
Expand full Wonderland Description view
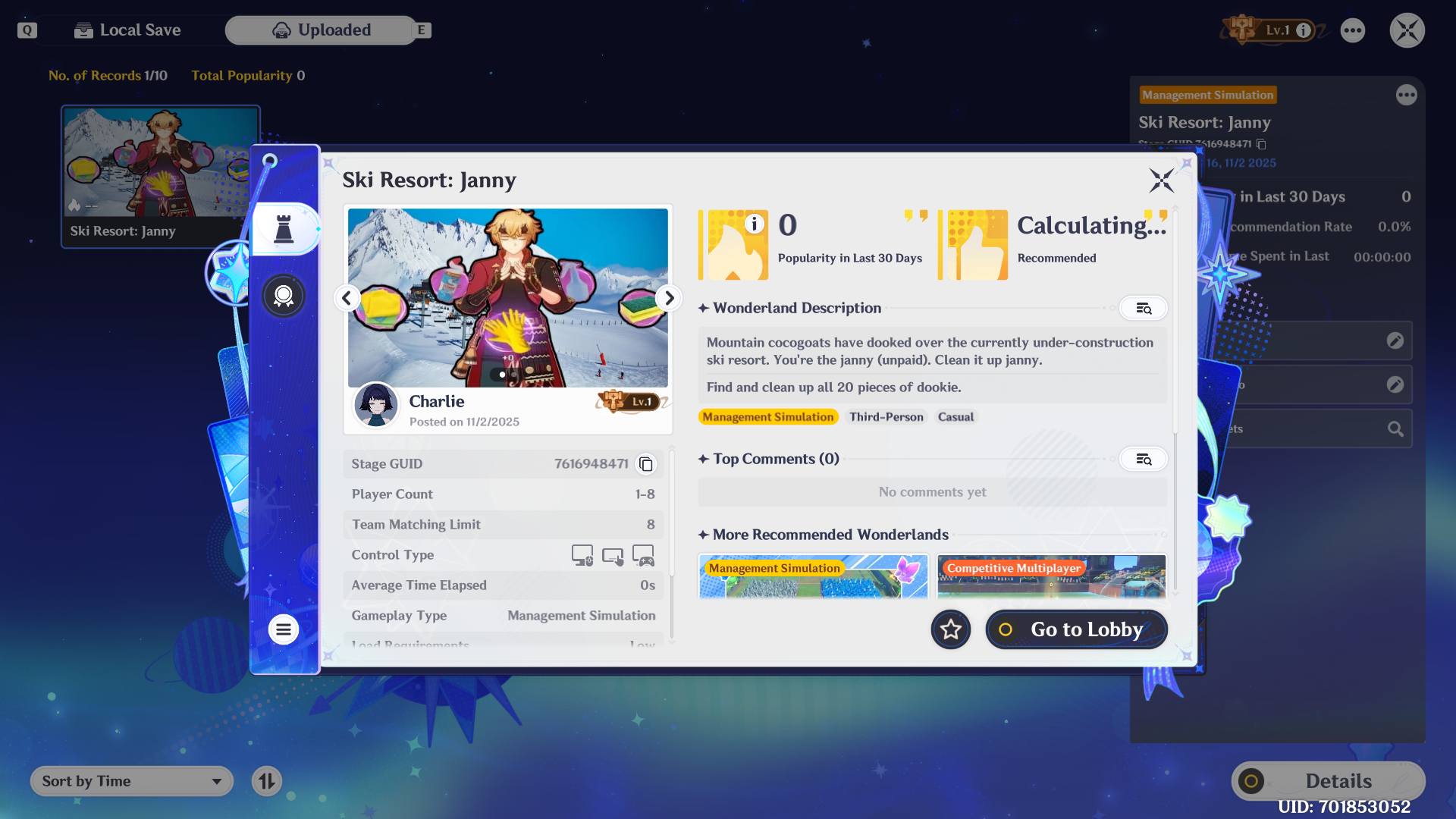click(x=1144, y=308)
